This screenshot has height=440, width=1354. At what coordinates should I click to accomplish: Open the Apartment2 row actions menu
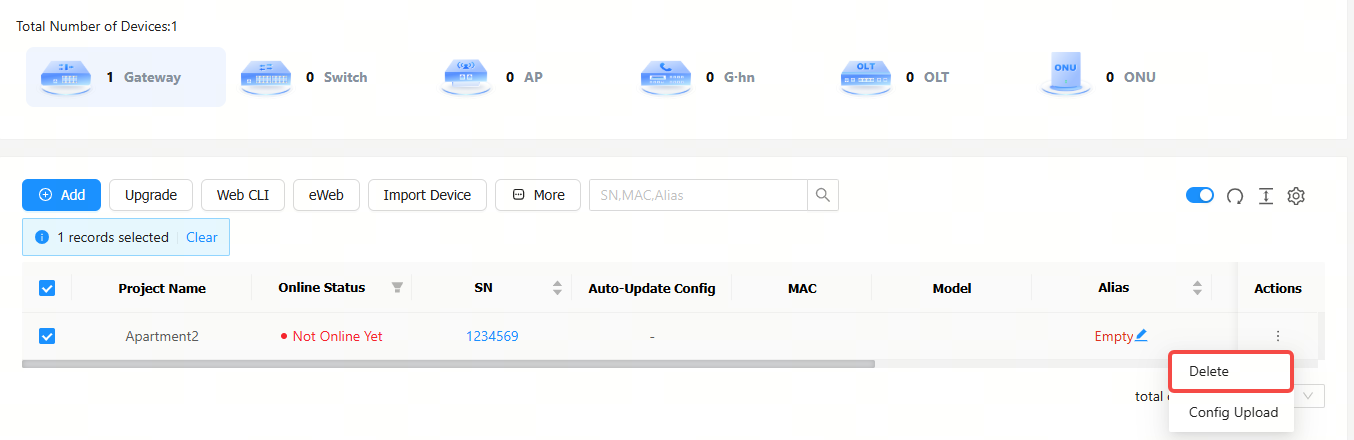tap(1278, 336)
